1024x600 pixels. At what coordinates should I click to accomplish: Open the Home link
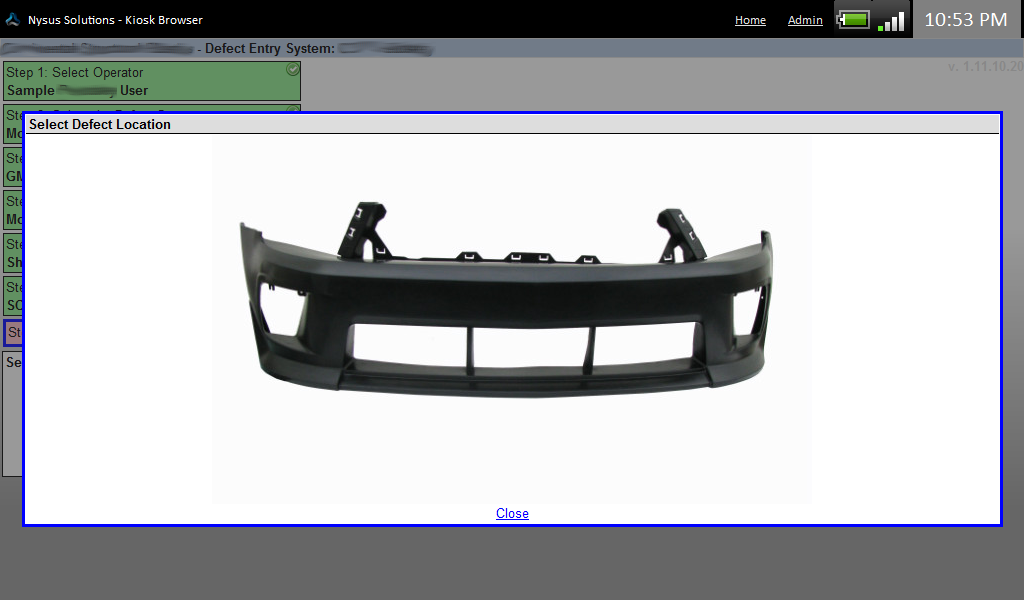[x=750, y=20]
